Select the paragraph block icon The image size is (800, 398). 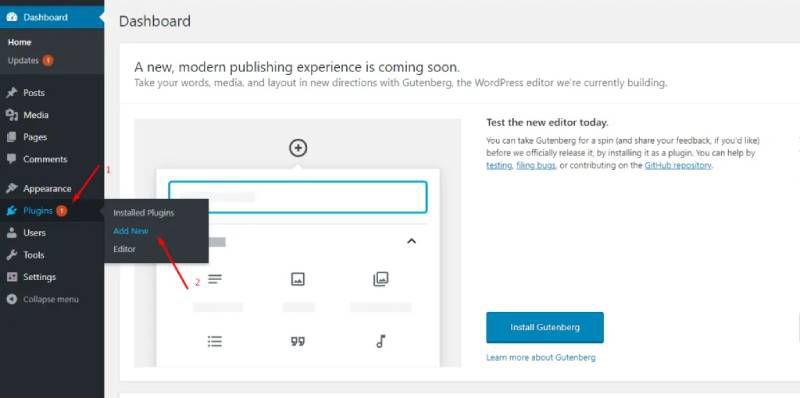click(x=215, y=279)
